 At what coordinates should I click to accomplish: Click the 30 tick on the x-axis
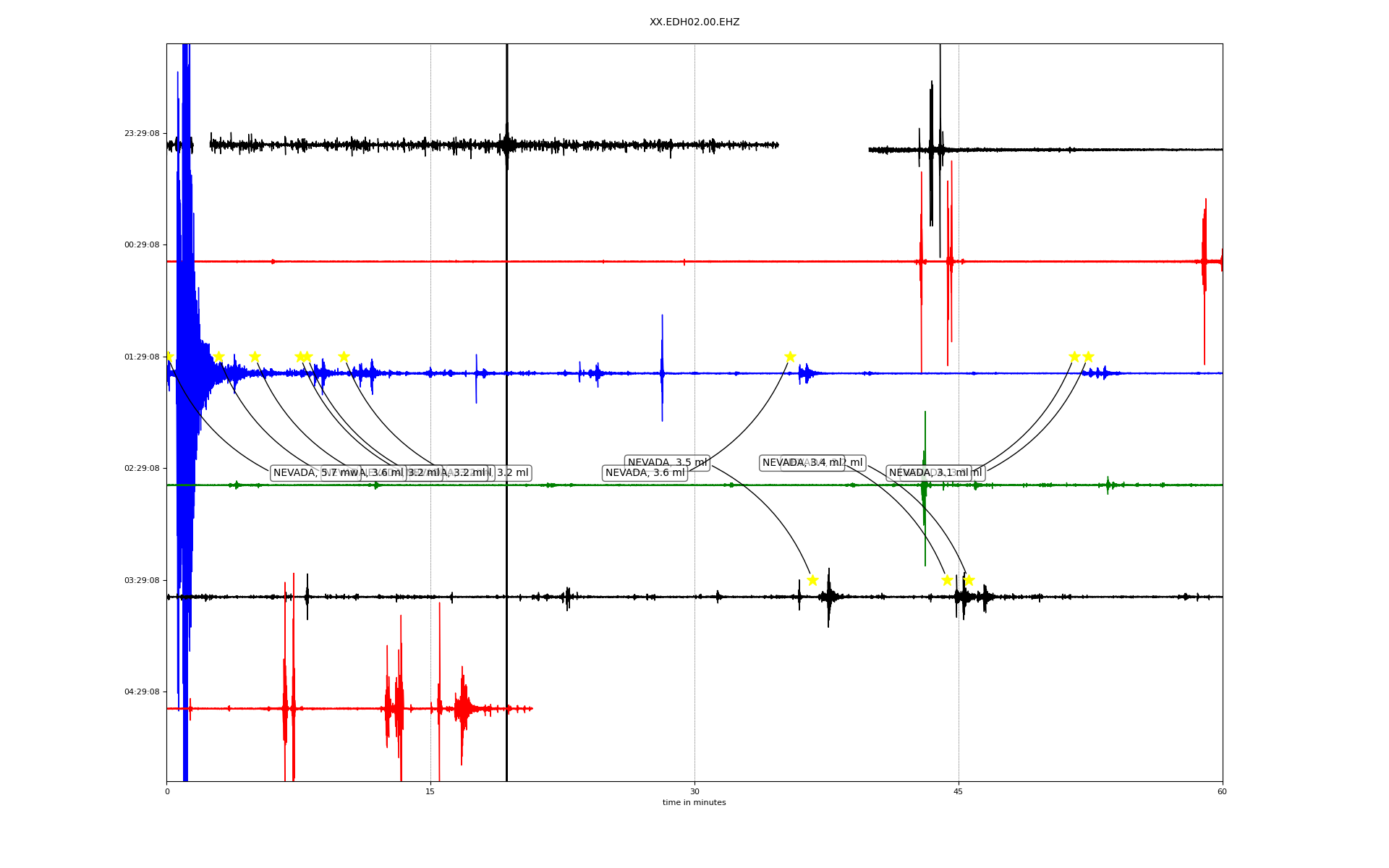tap(694, 791)
